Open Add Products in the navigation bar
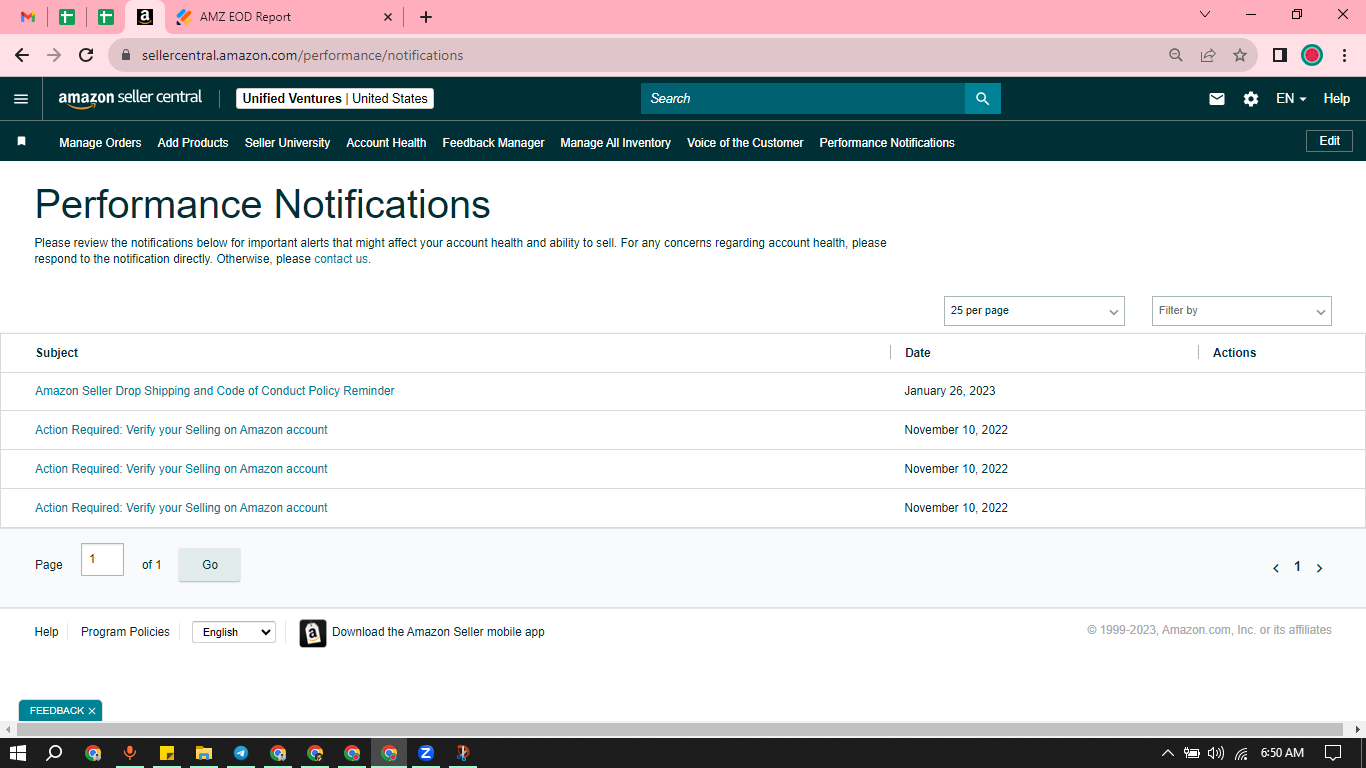The image size is (1366, 768). (x=193, y=143)
